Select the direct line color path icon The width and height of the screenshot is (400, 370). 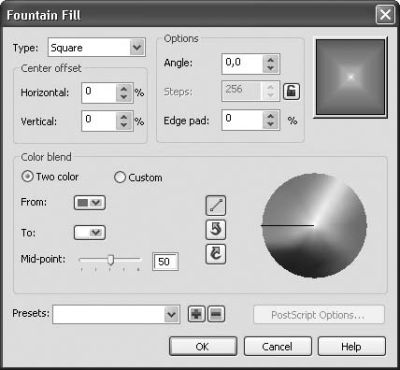pos(216,205)
